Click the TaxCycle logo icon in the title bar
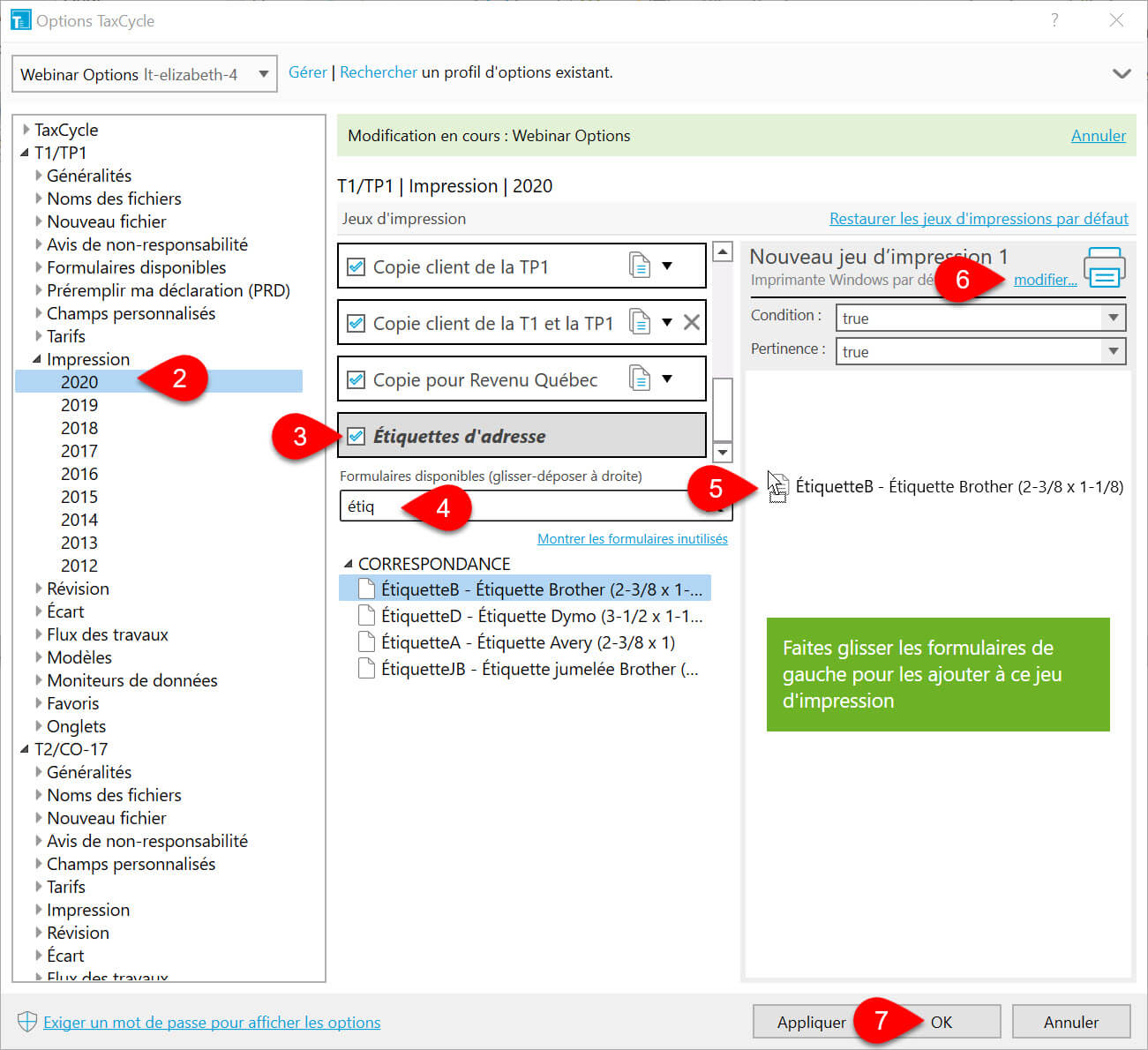This screenshot has height=1050, width=1148. click(19, 19)
